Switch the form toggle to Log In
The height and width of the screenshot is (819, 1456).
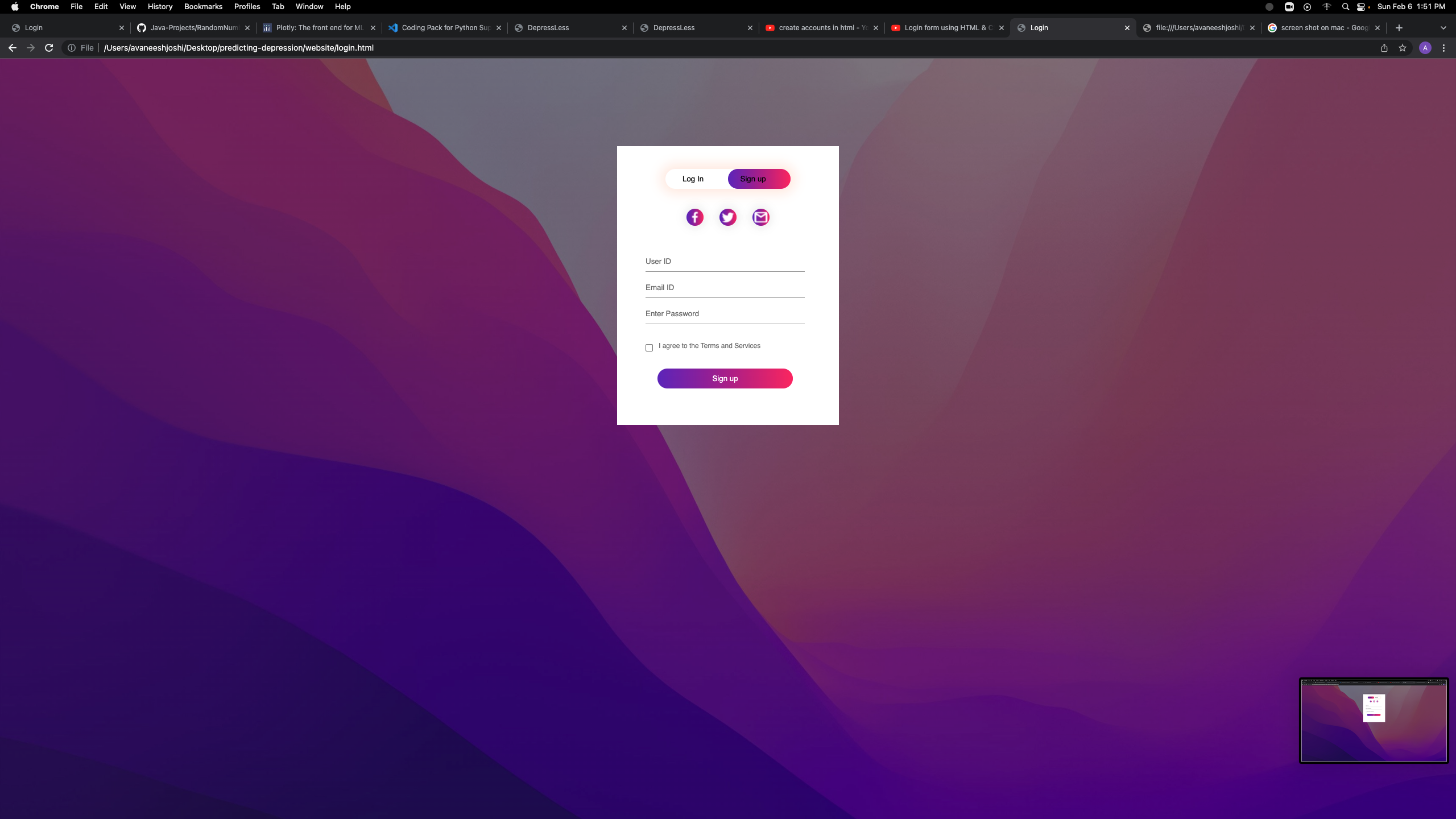point(693,179)
